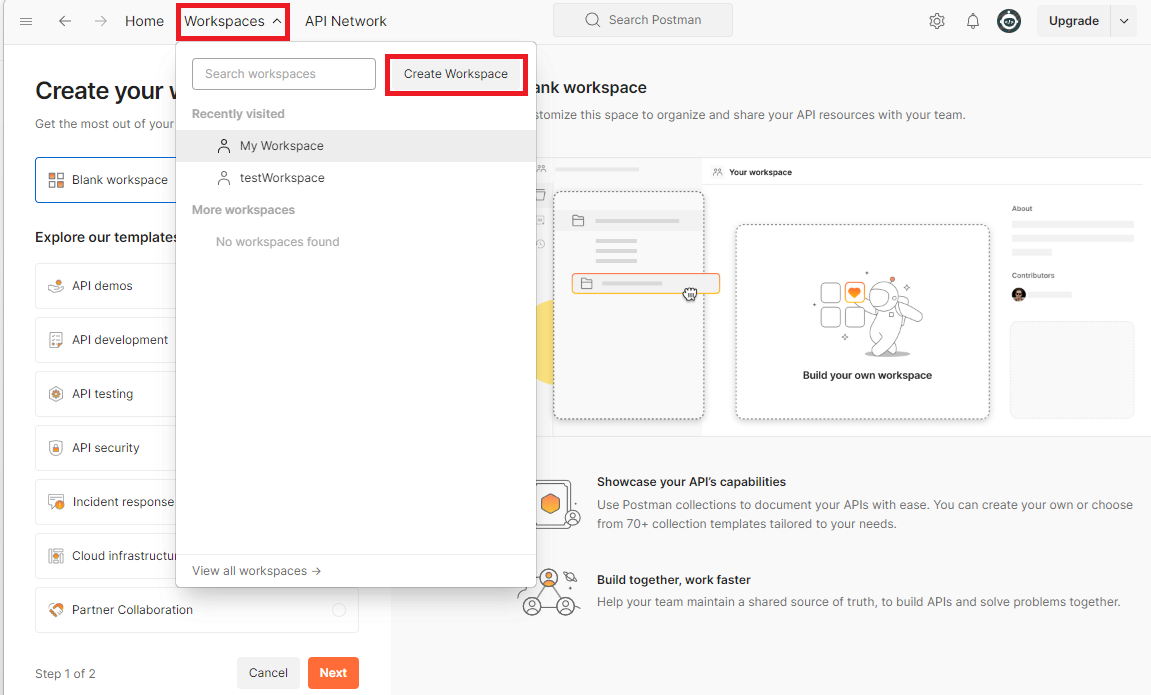Click the contributor avatar in preview
The width and height of the screenshot is (1151, 695).
coord(1019,294)
